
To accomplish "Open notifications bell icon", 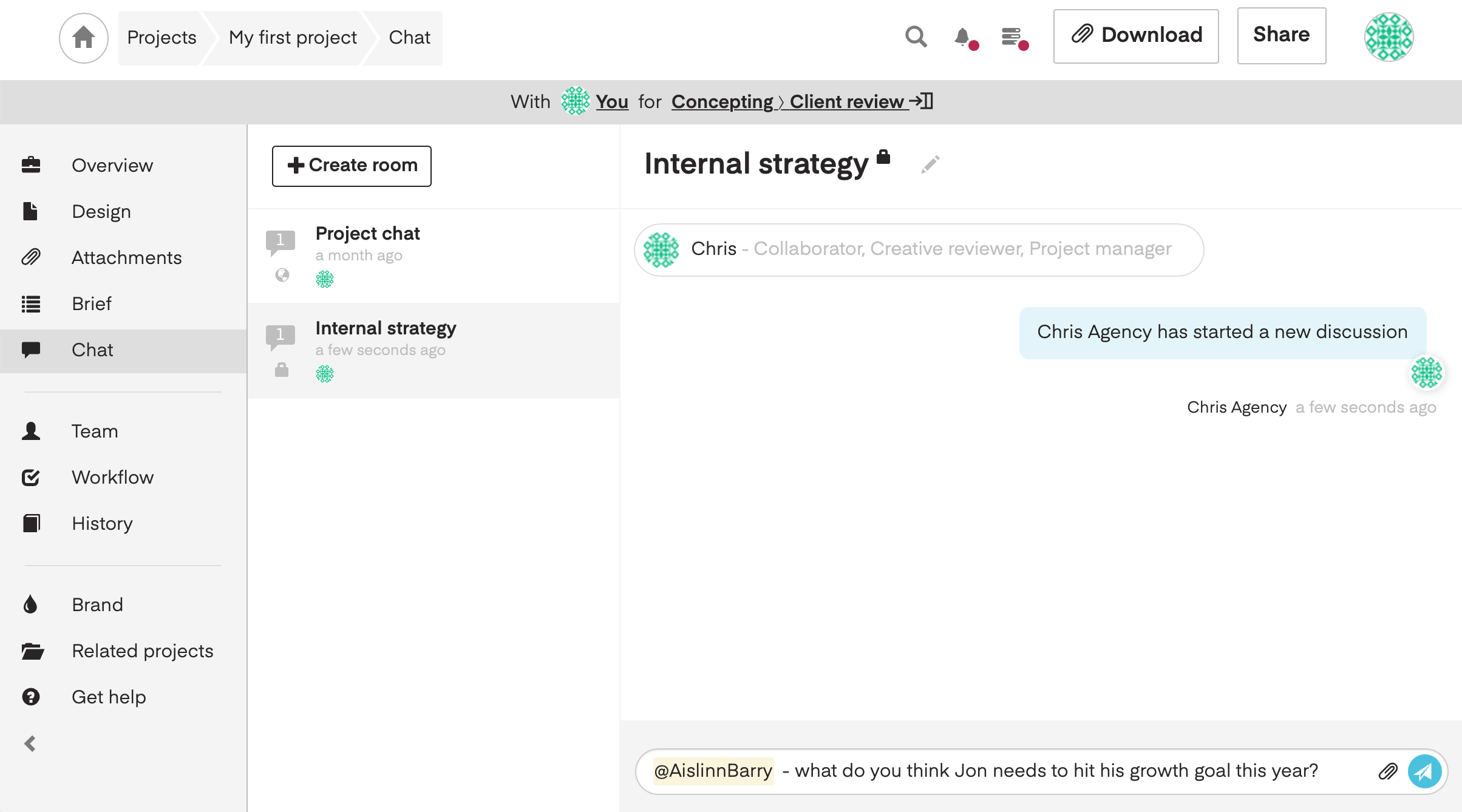I will (962, 37).
